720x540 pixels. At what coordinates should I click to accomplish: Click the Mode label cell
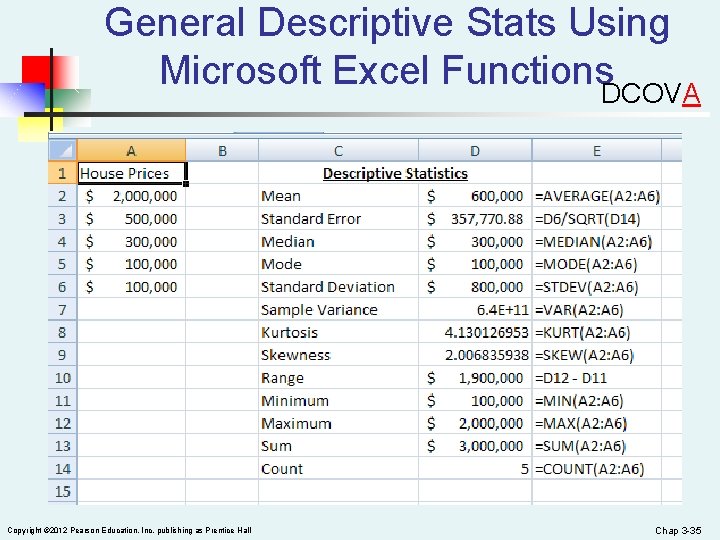pos(338,264)
